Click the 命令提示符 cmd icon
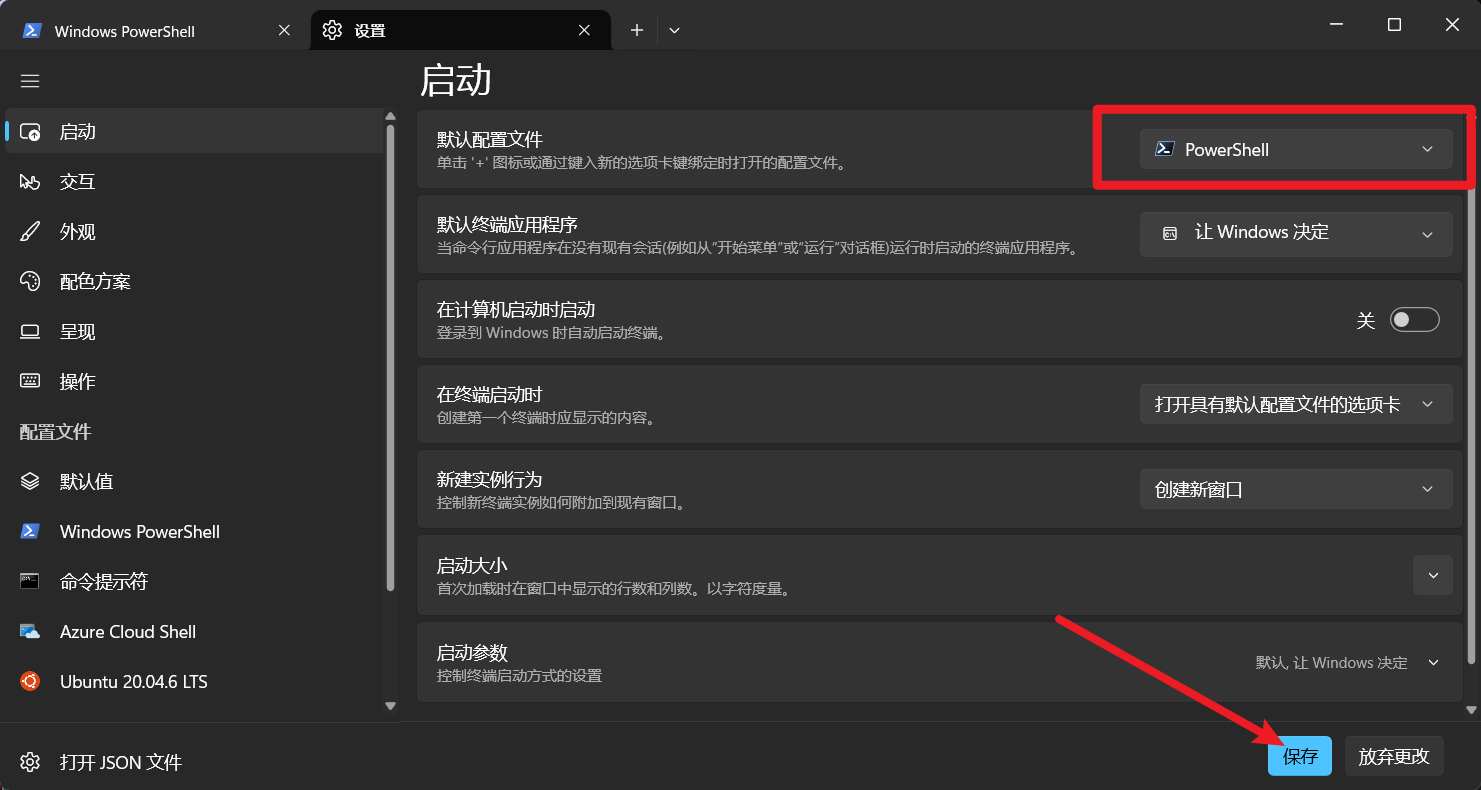The width and height of the screenshot is (1481, 790). point(30,582)
